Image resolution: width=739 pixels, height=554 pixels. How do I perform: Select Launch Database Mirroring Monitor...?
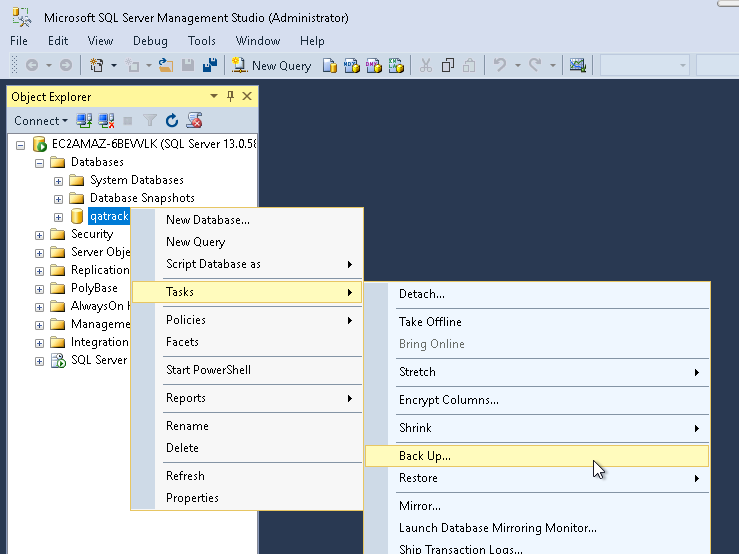tap(537, 528)
